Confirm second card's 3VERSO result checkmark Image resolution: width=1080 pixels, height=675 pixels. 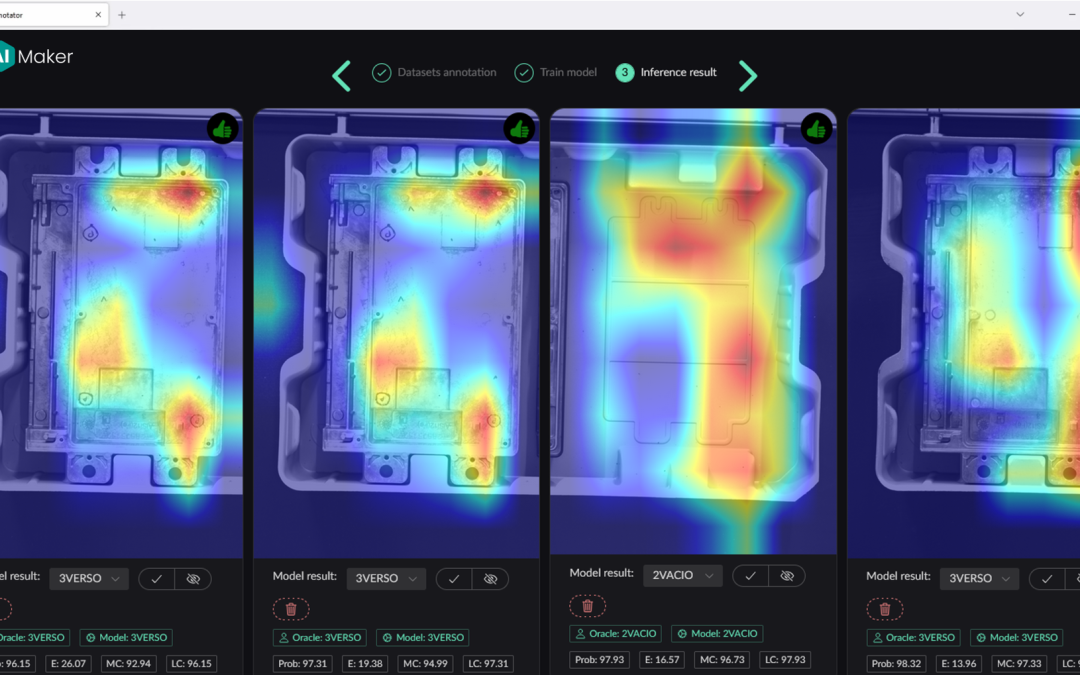click(x=453, y=579)
